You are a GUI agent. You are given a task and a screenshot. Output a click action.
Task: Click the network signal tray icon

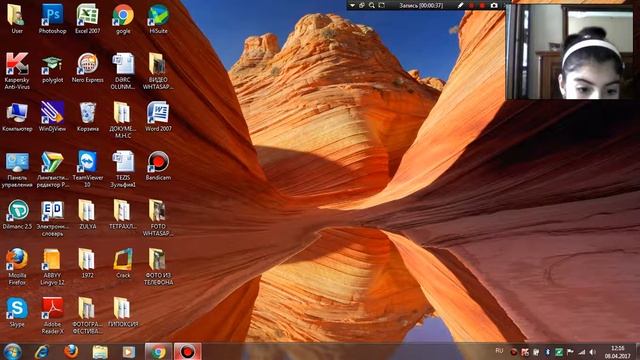(582, 352)
